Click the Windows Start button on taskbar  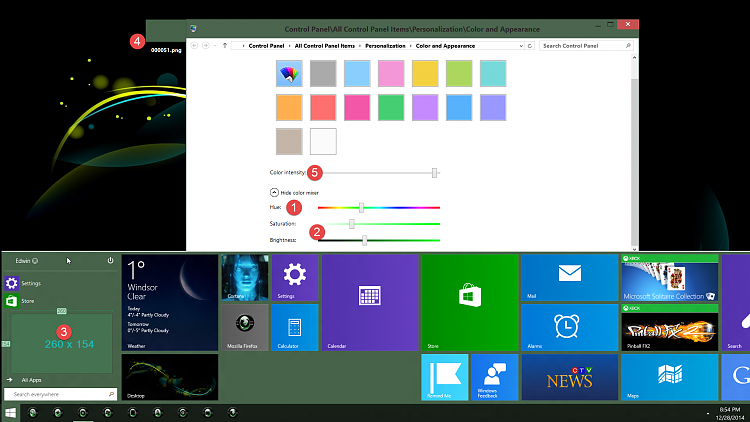point(10,412)
